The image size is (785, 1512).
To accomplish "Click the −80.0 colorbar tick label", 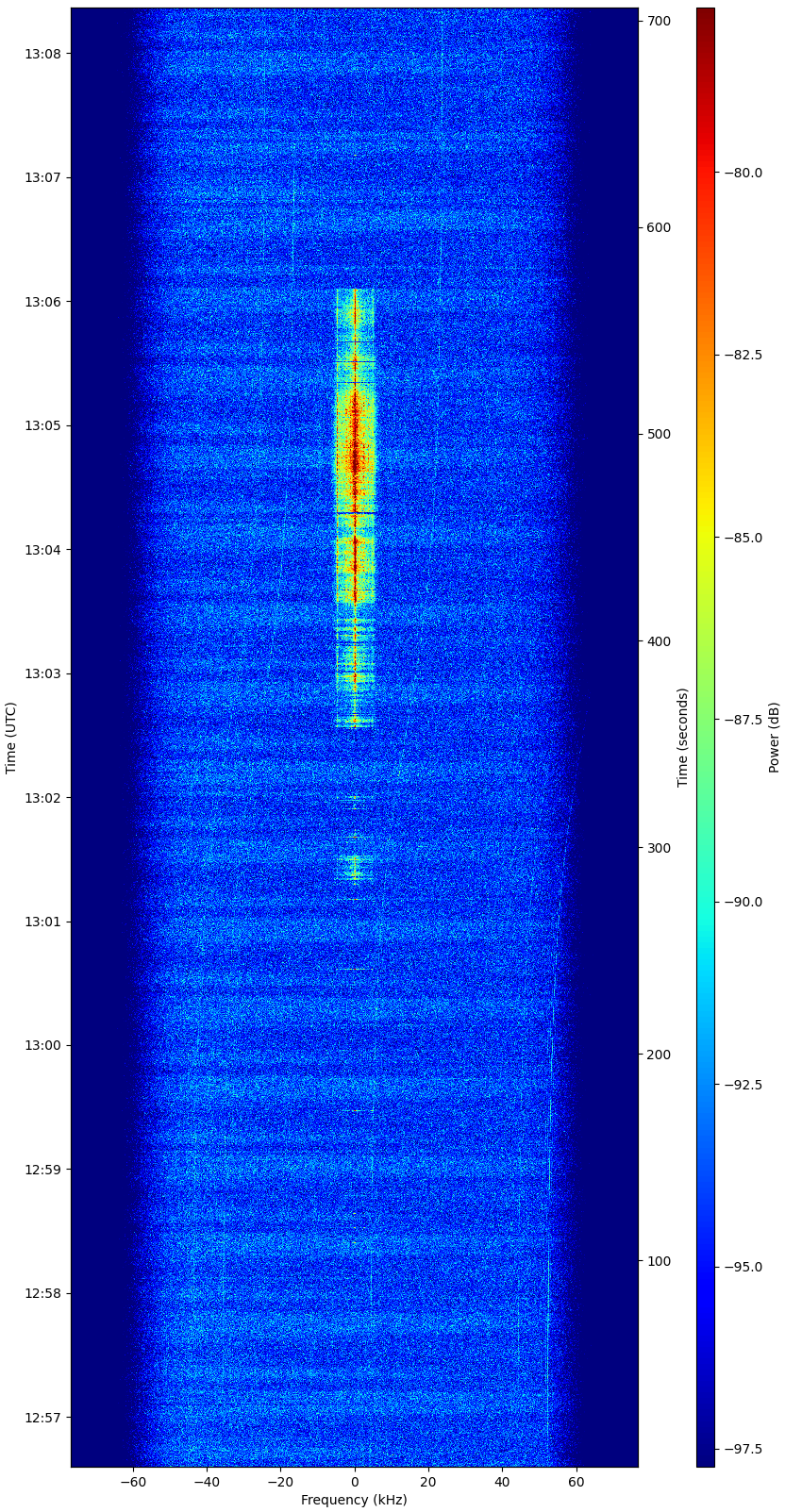I will coord(743,173).
